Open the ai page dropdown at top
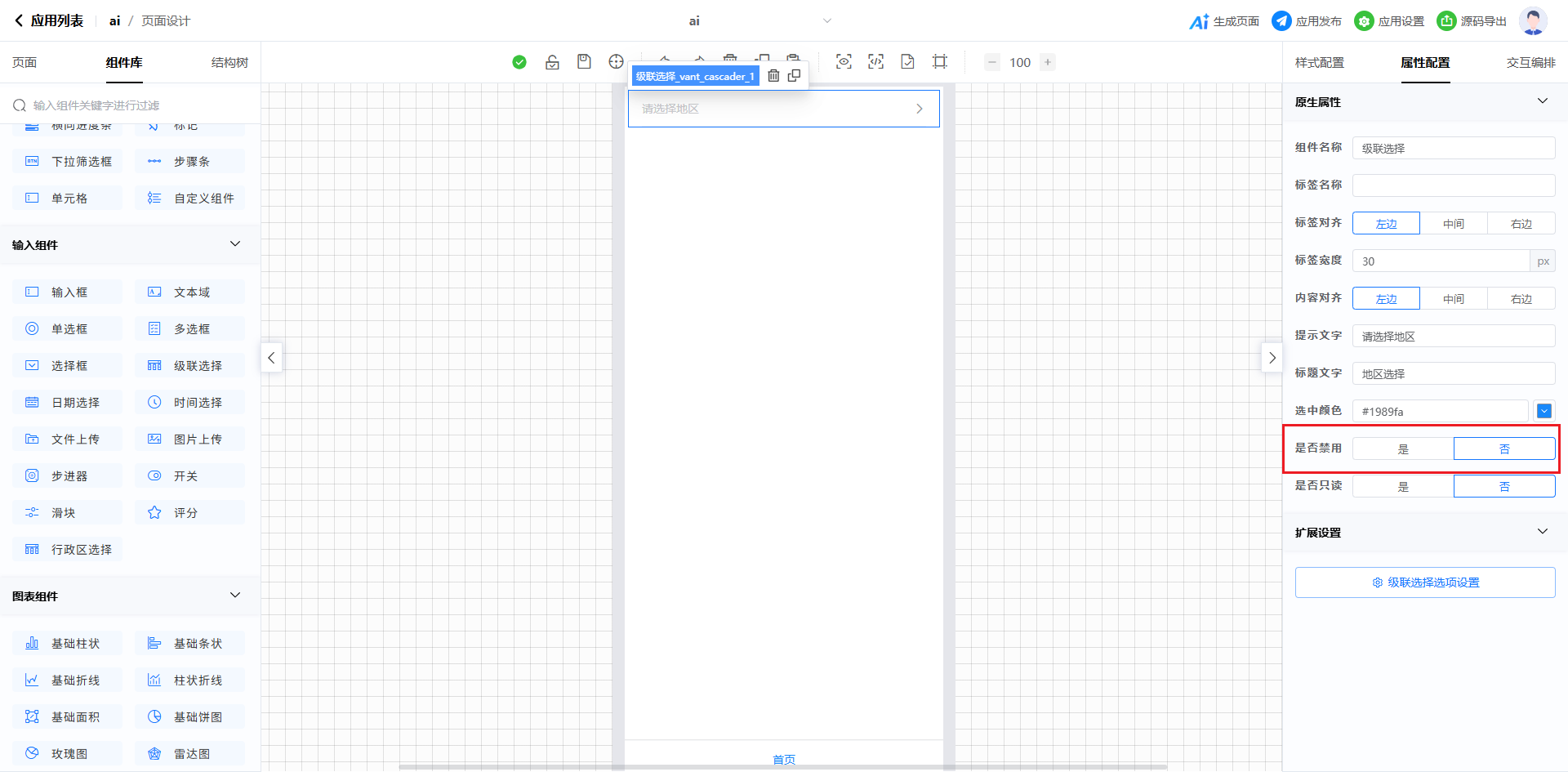 [x=826, y=21]
